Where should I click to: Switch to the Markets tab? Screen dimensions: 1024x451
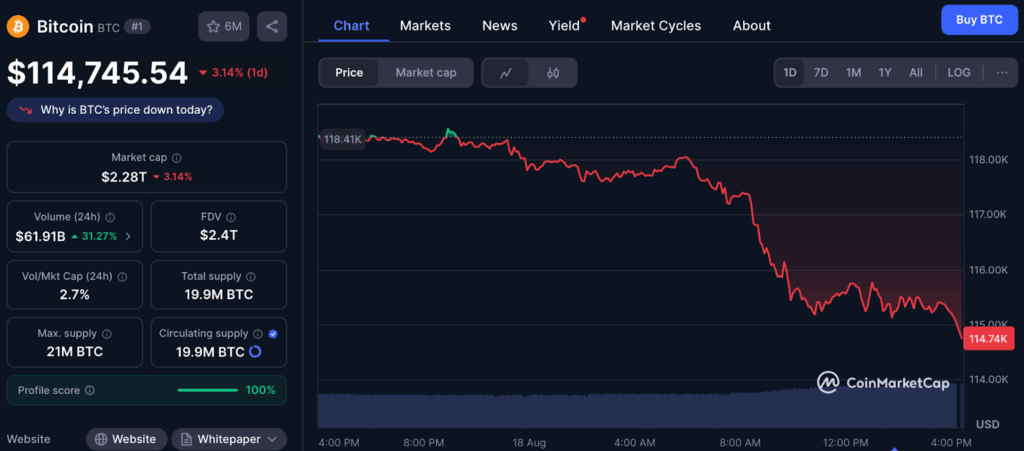click(425, 26)
